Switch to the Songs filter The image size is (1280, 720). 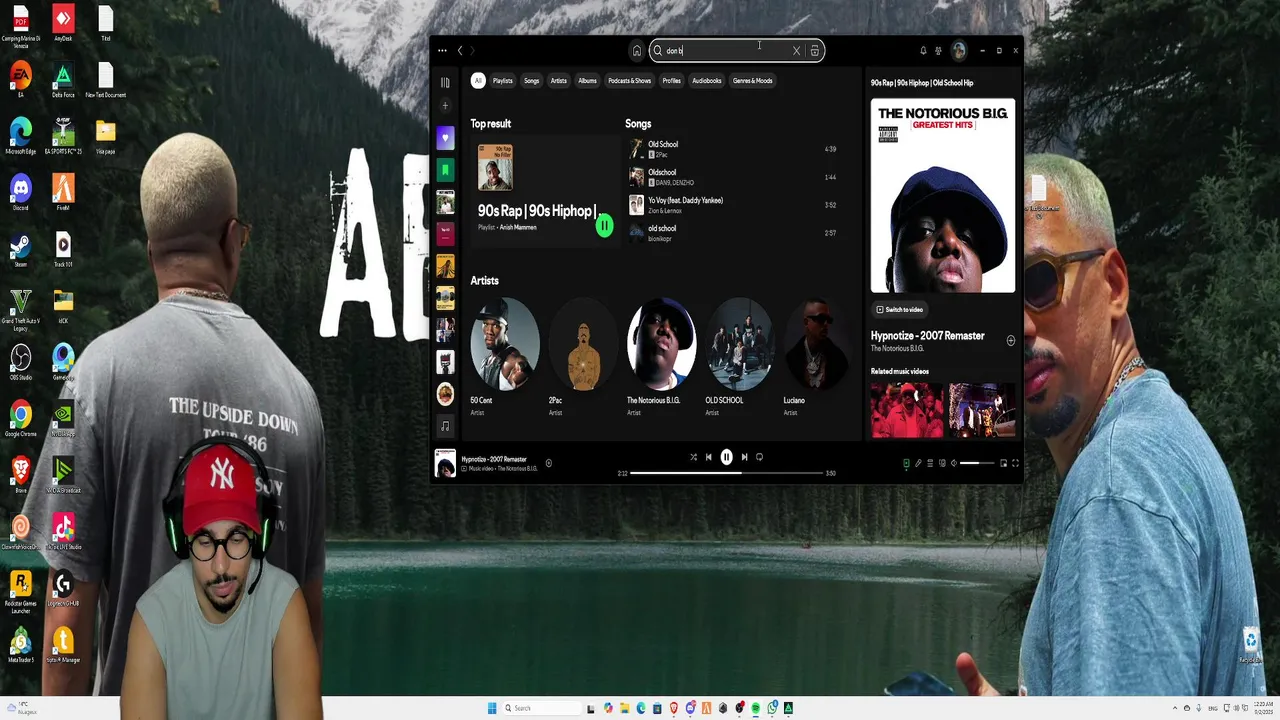(x=531, y=81)
